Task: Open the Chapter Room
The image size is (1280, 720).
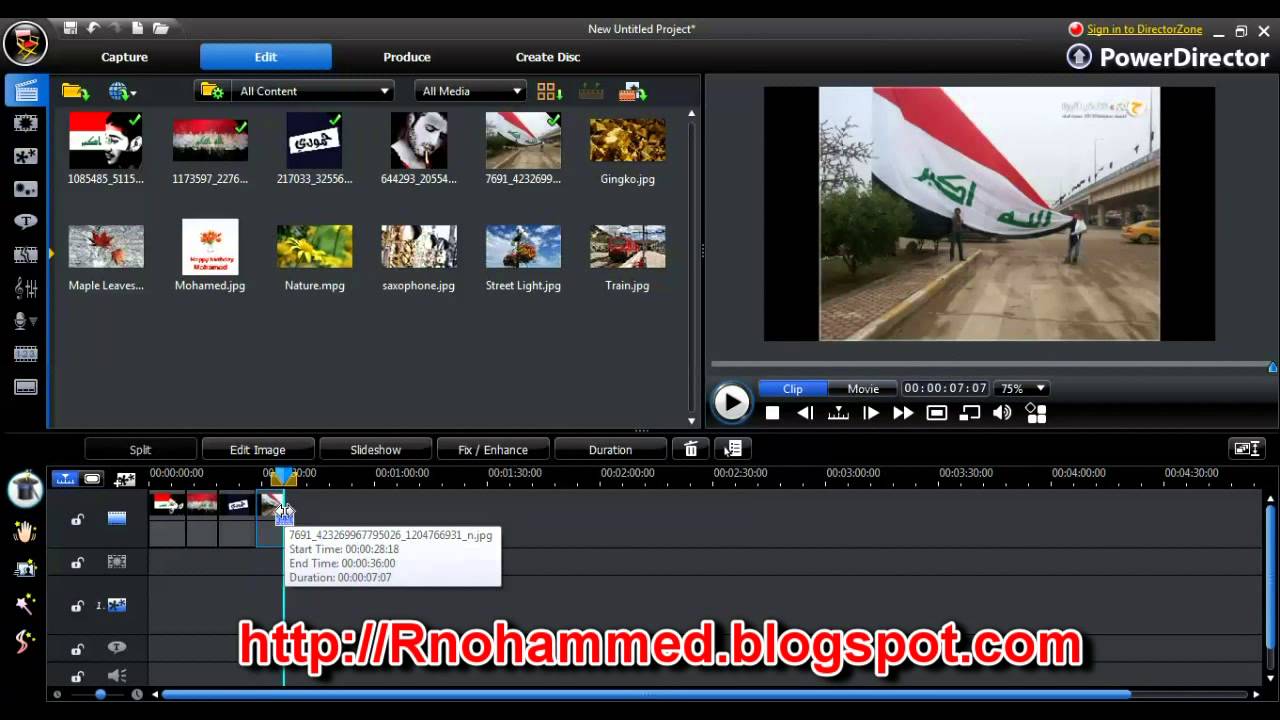Action: point(26,354)
